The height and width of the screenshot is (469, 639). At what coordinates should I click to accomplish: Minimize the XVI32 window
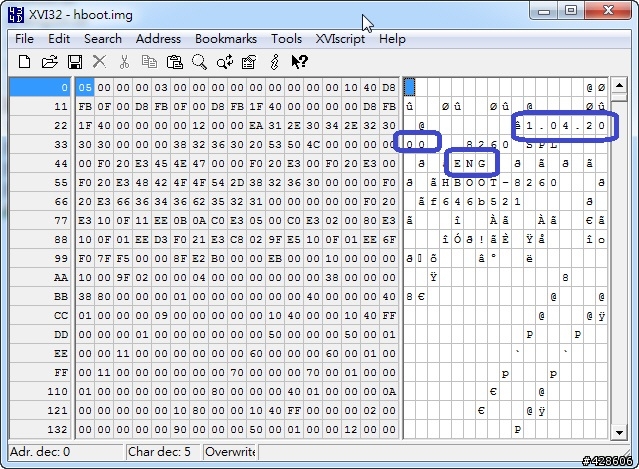coord(544,11)
